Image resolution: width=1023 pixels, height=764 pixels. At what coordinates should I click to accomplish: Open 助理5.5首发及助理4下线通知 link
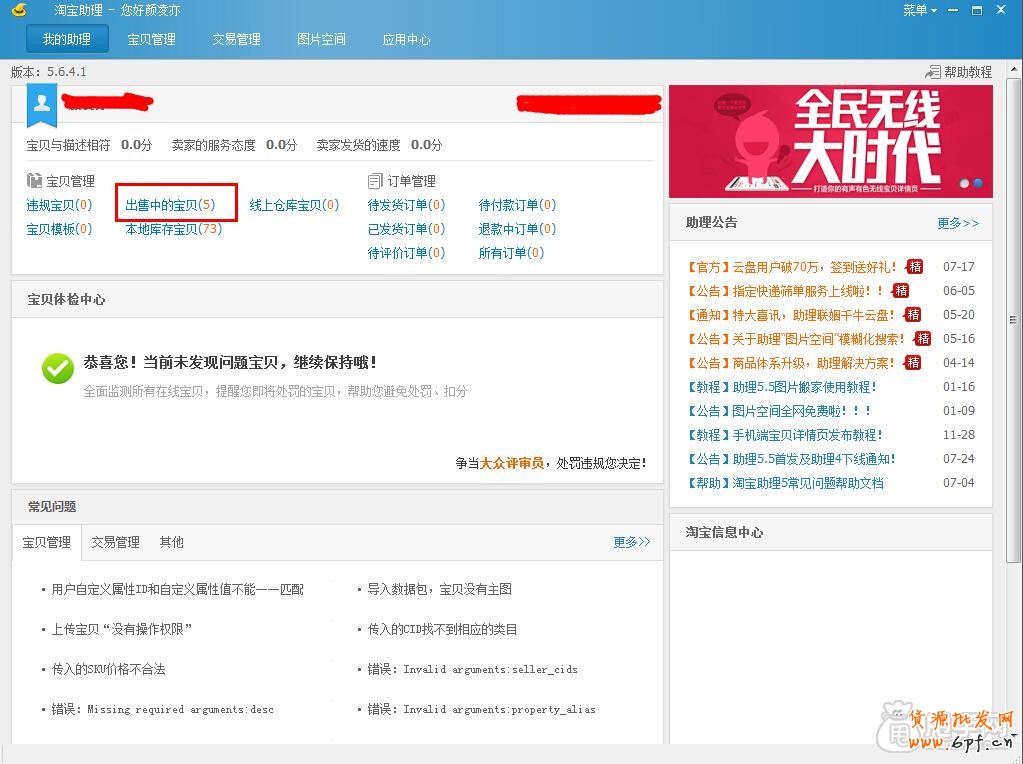click(x=791, y=459)
